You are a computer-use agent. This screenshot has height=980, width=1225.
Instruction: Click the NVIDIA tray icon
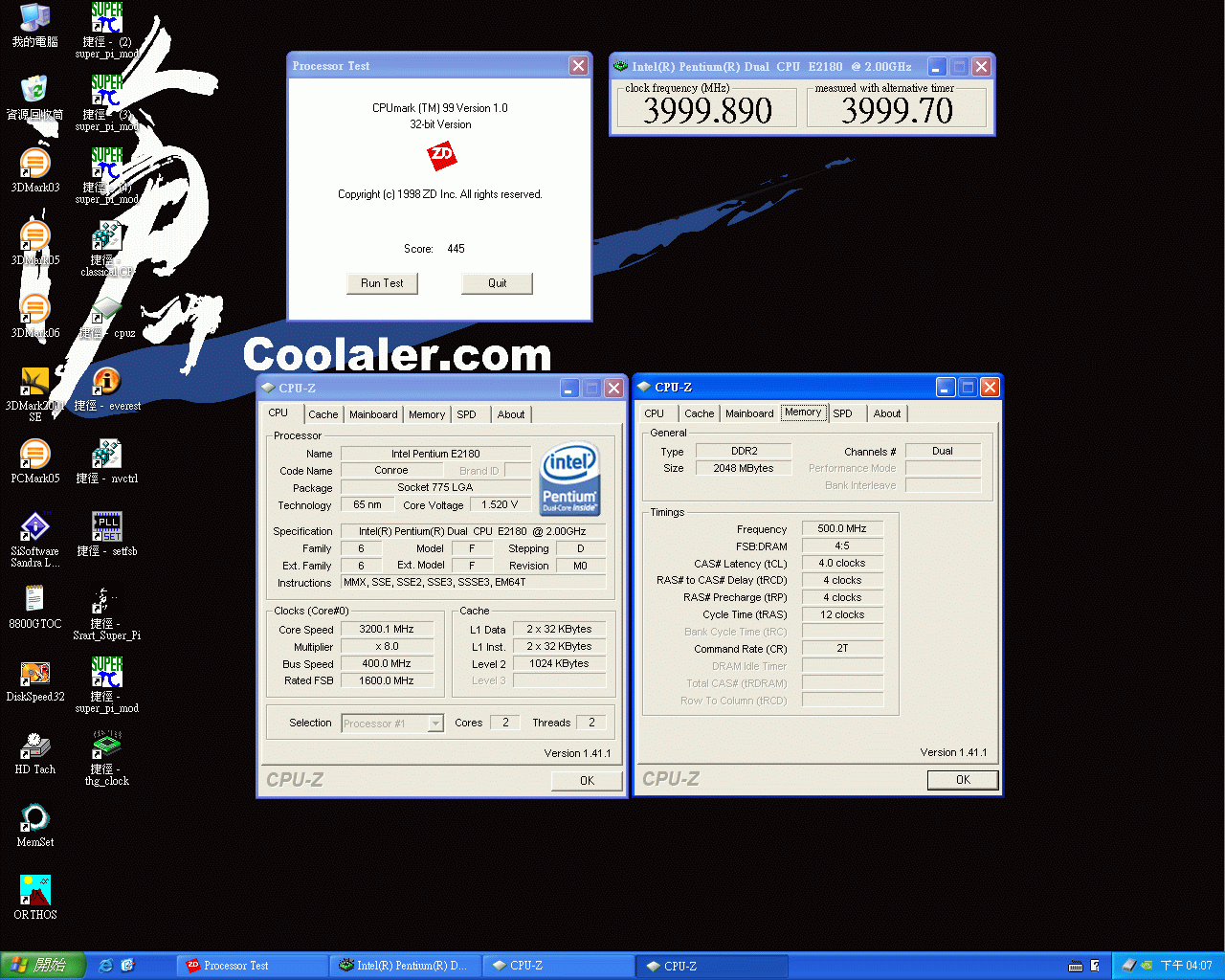pos(1147,966)
